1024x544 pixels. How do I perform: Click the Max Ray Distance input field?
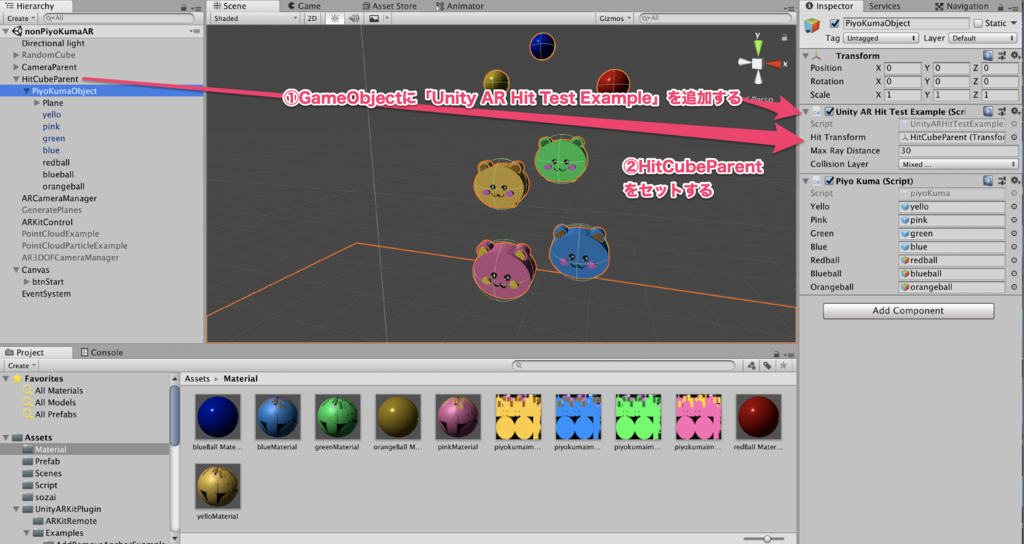point(958,151)
